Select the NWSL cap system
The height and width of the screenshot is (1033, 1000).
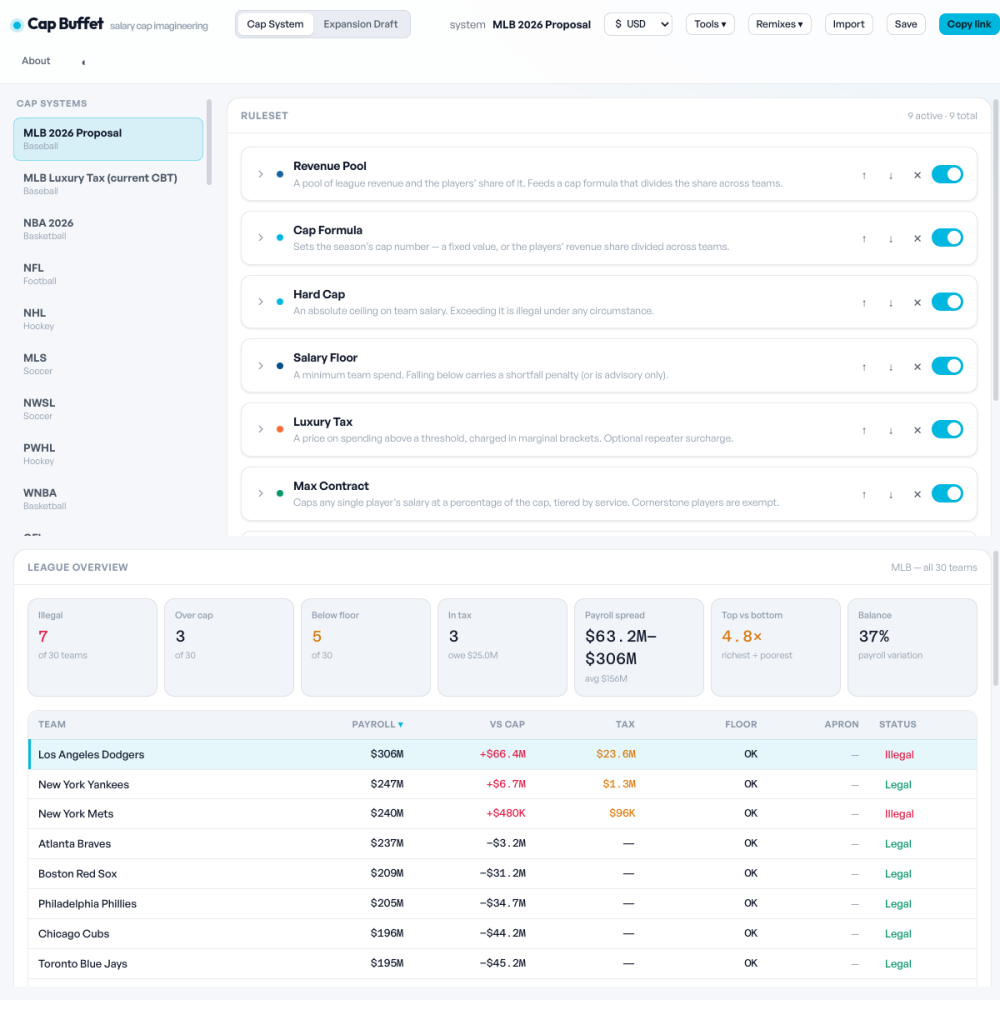[108, 408]
